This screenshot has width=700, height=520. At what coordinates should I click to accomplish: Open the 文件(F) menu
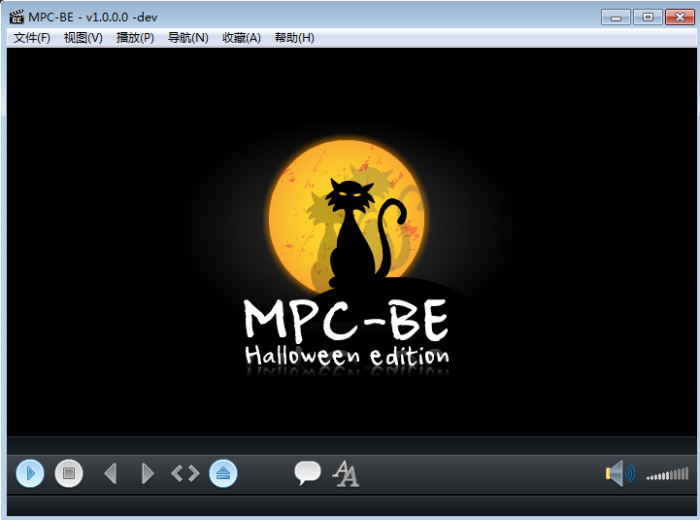pyautogui.click(x=32, y=38)
